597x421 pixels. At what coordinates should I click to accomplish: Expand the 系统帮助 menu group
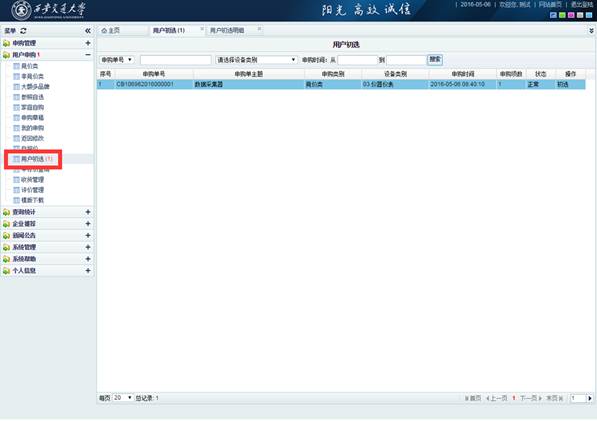[88, 259]
